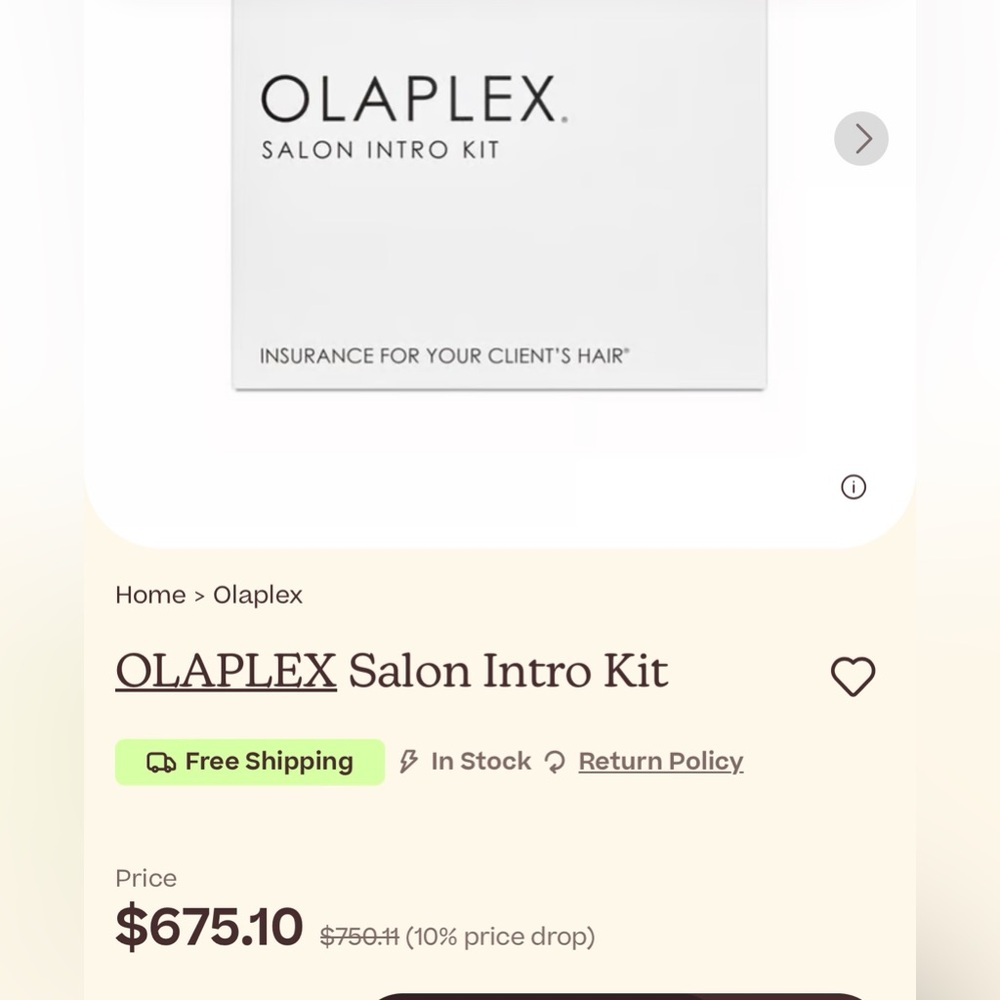Click the 10% price drop text
Screen dimensions: 1000x1000
pyautogui.click(x=500, y=937)
